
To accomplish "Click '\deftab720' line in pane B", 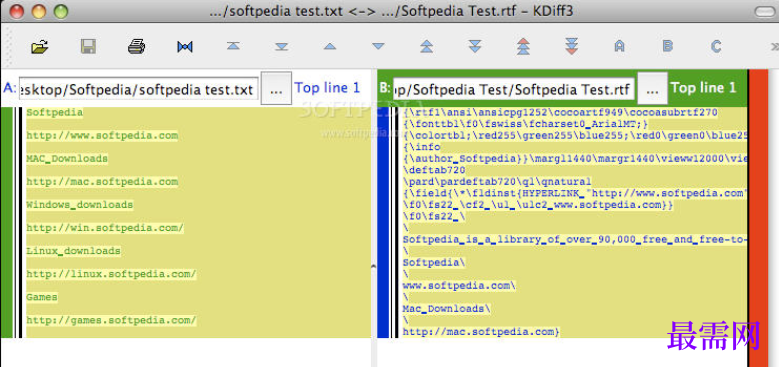I will pos(434,170).
